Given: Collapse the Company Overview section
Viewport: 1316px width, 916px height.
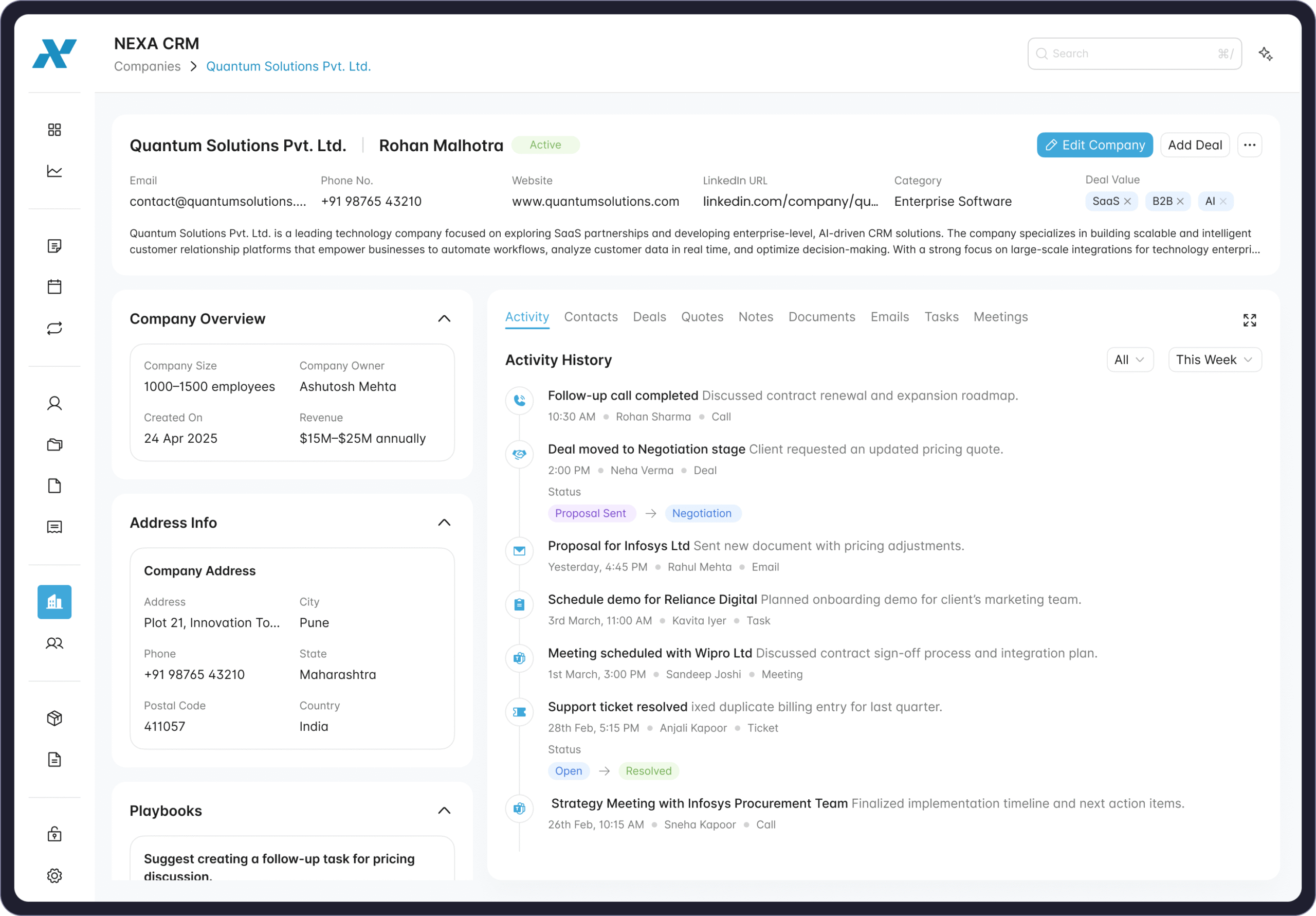Looking at the screenshot, I should pyautogui.click(x=444, y=319).
